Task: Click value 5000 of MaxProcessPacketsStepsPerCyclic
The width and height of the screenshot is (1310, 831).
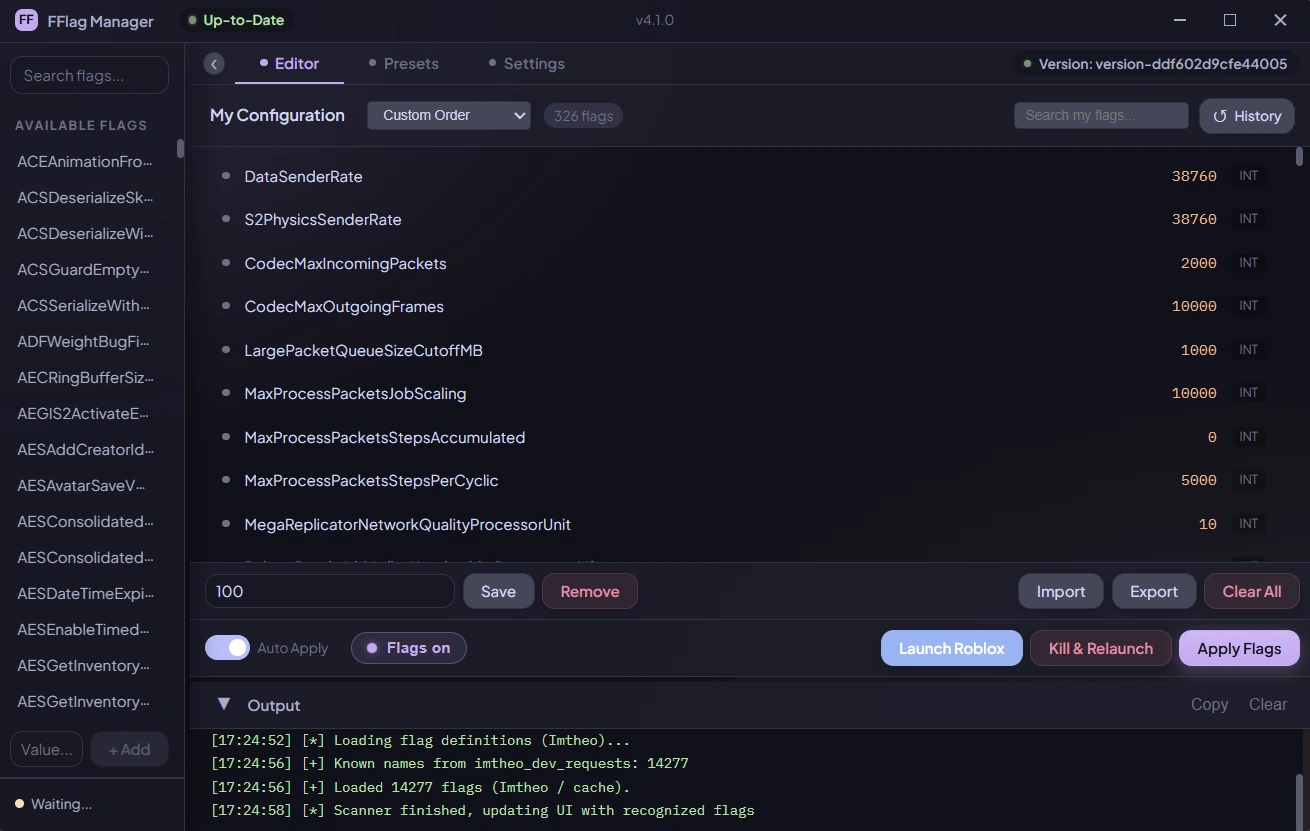Action: (1198, 480)
